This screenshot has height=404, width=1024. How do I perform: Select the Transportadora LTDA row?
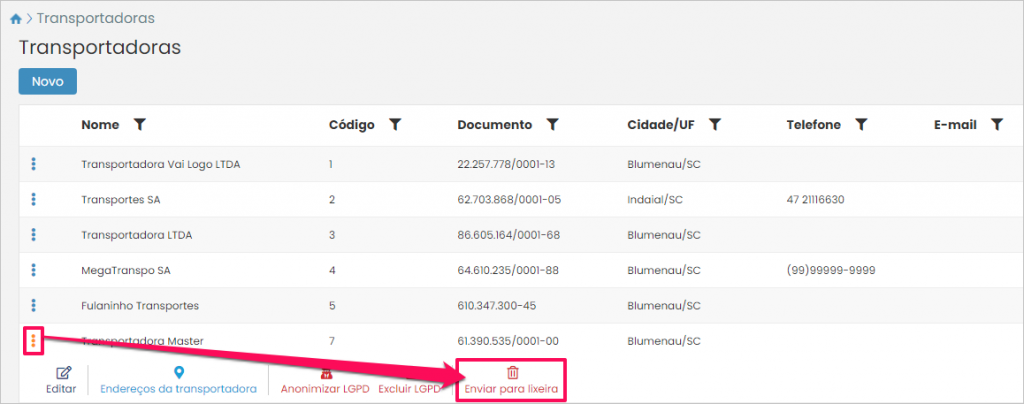[136, 235]
